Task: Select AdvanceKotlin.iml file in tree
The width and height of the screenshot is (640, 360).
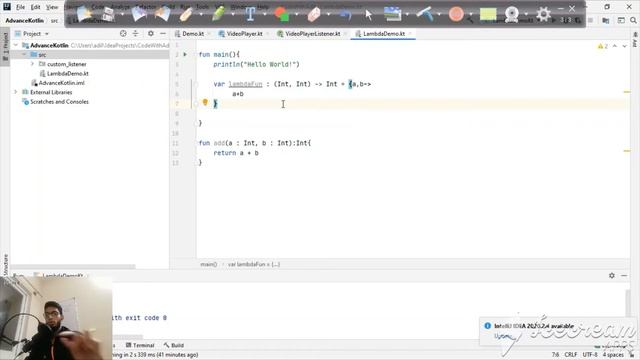Action: click(x=62, y=83)
